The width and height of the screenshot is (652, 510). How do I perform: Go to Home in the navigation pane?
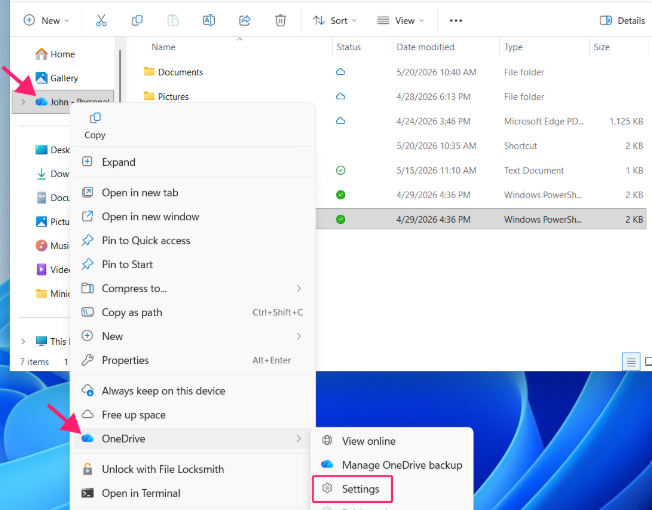click(x=55, y=54)
